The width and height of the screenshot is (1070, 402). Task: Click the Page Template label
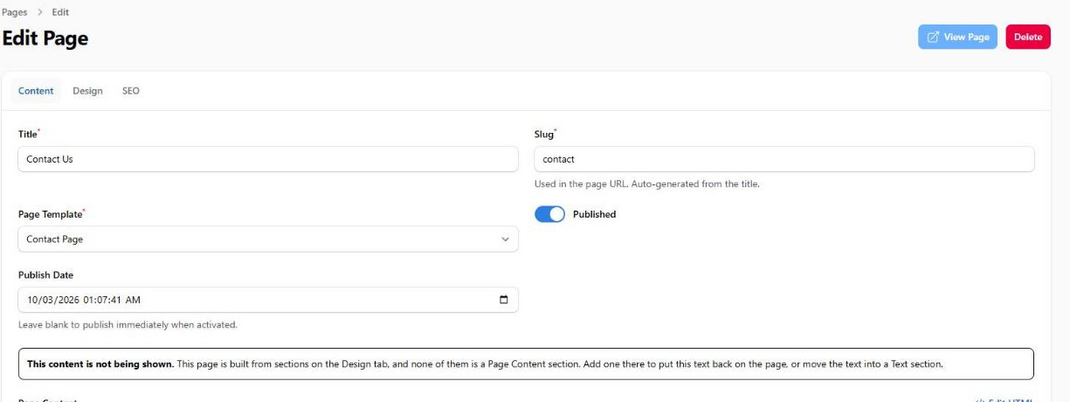(x=50, y=214)
